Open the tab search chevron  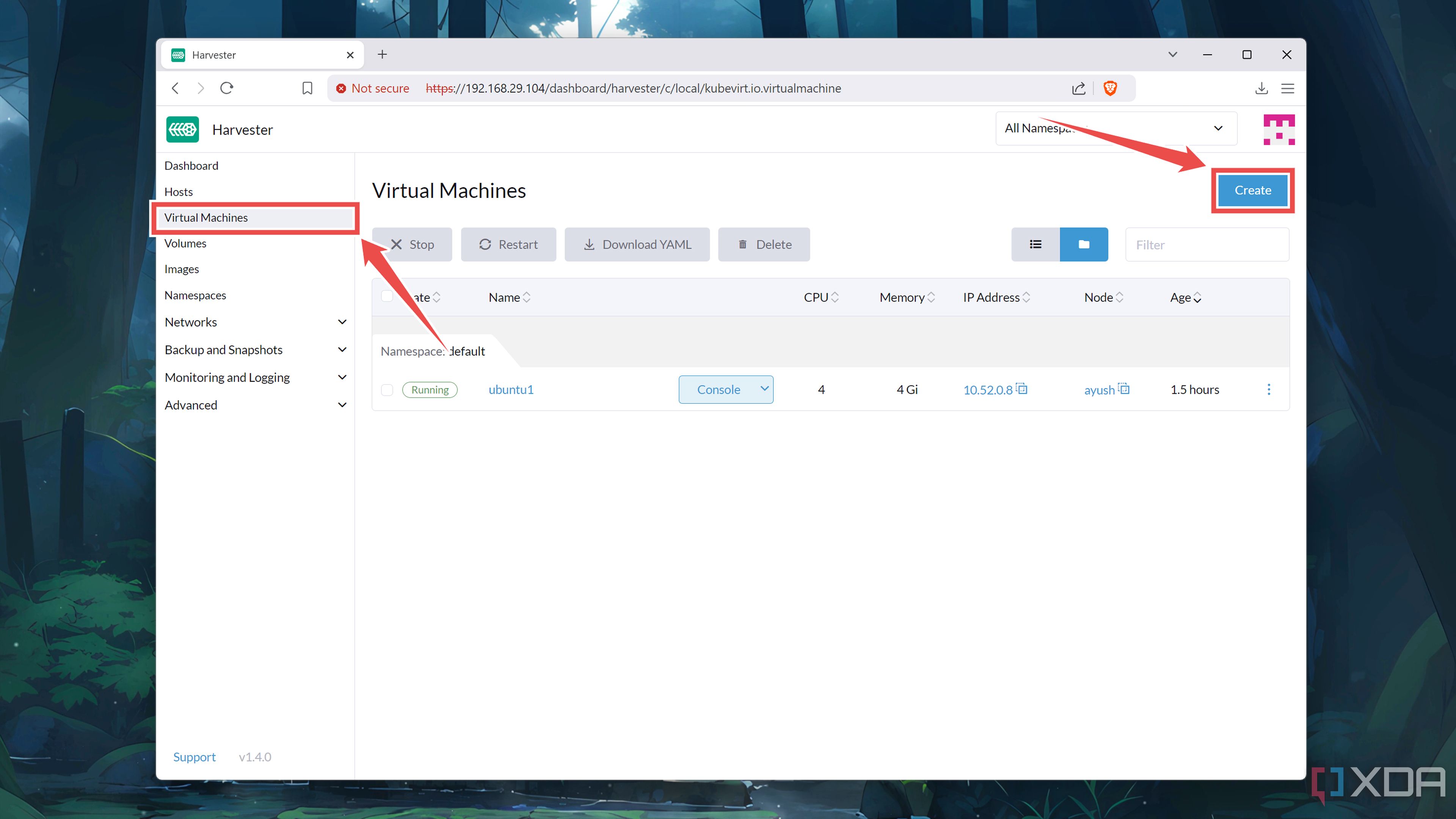click(x=1173, y=54)
